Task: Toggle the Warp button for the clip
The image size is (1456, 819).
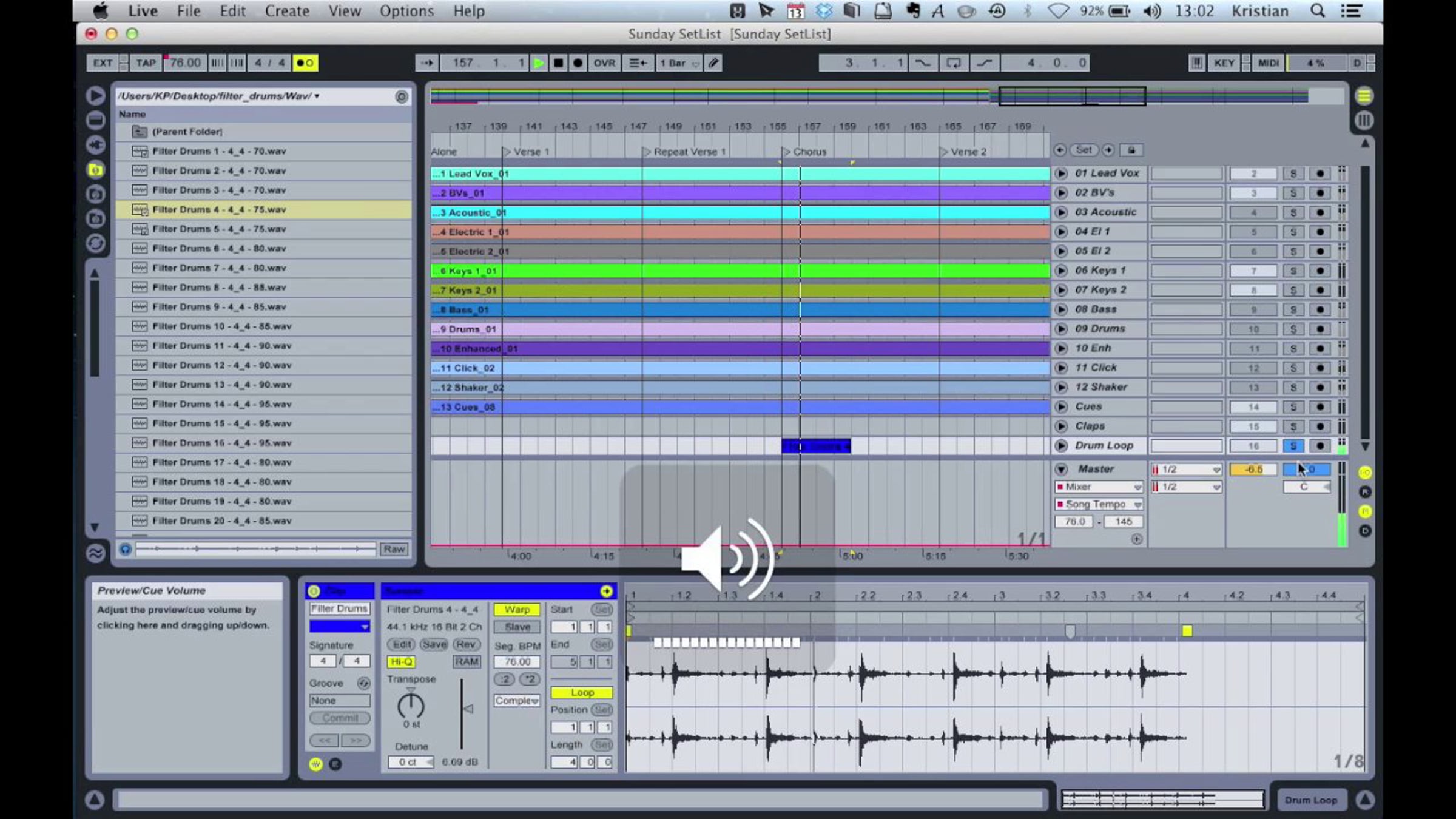Action: 516,609
